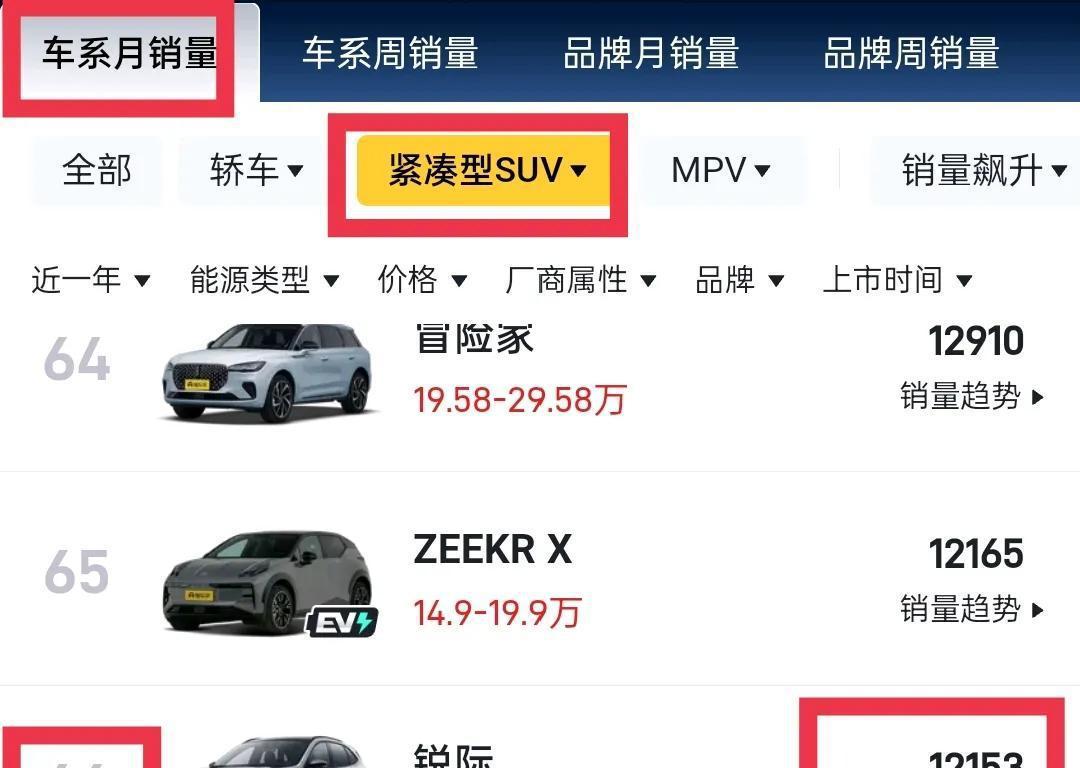Expand the MPV dropdown
Viewport: 1080px width, 768px height.
point(720,170)
